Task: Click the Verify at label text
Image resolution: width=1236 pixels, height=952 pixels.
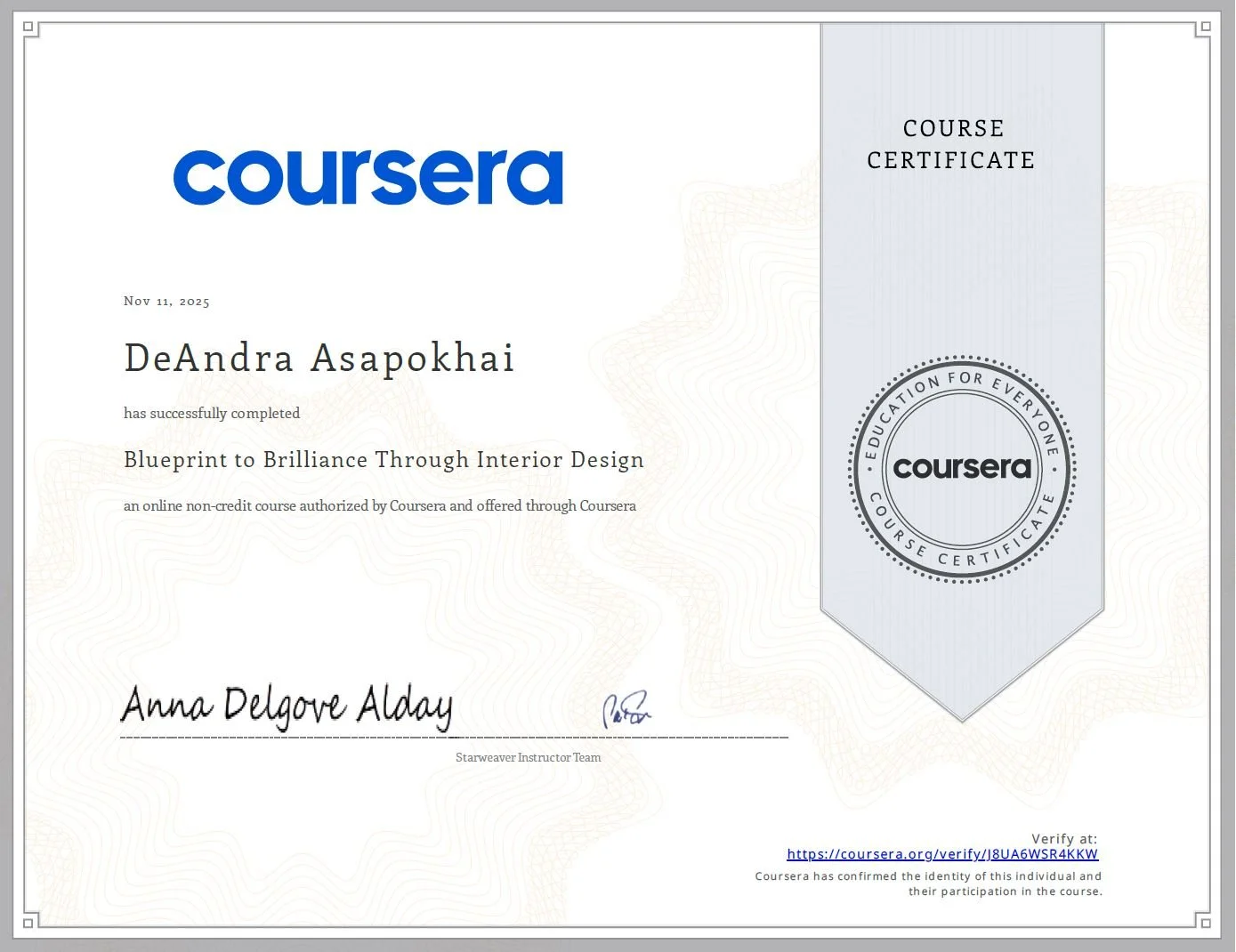Action: pos(1064,838)
